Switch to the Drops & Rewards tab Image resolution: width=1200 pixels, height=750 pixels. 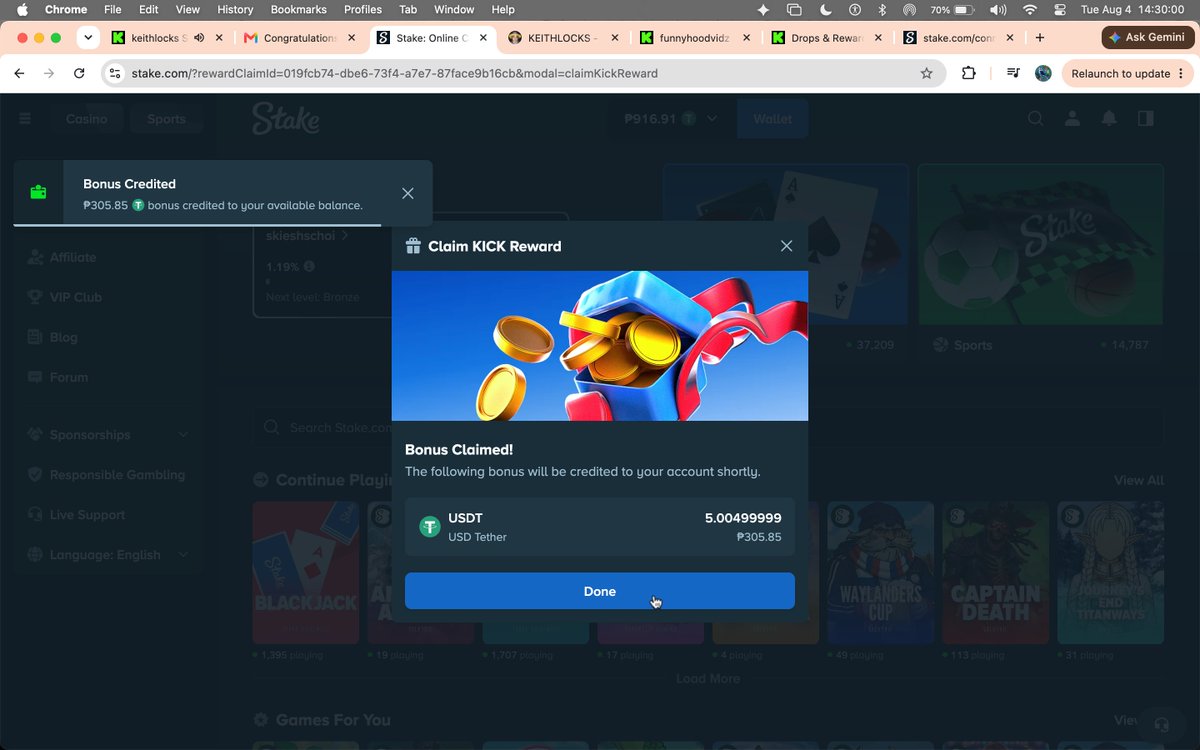point(826,38)
